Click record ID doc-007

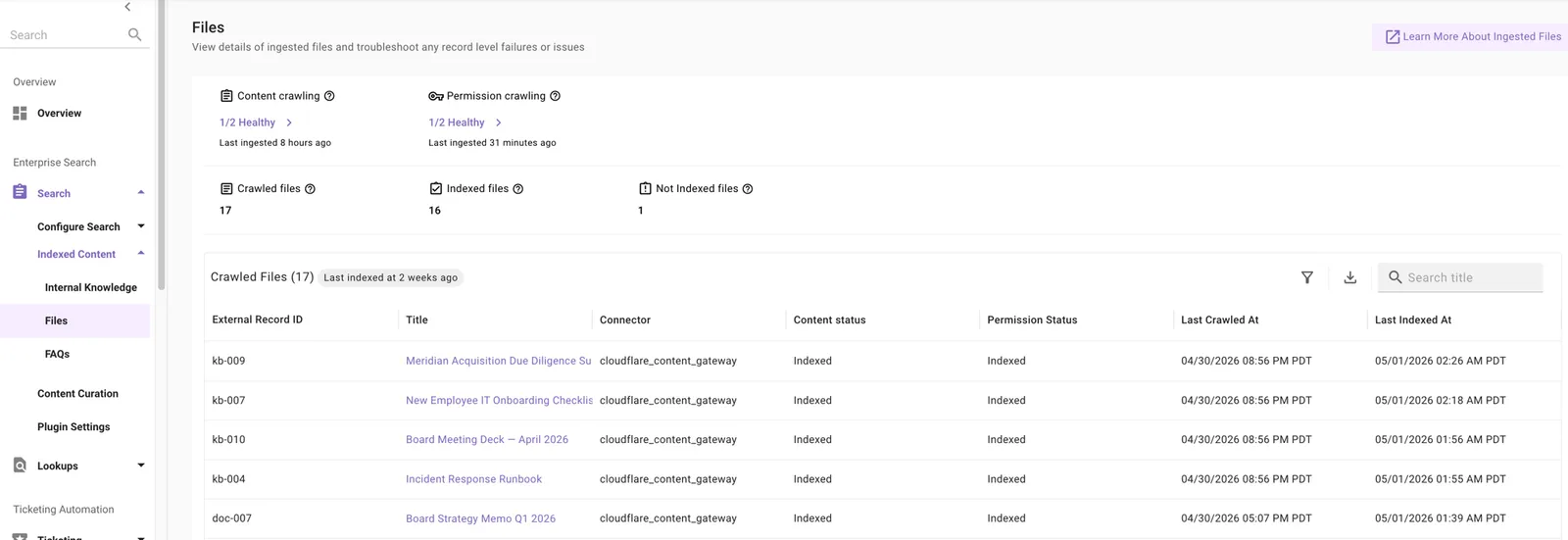pos(231,518)
